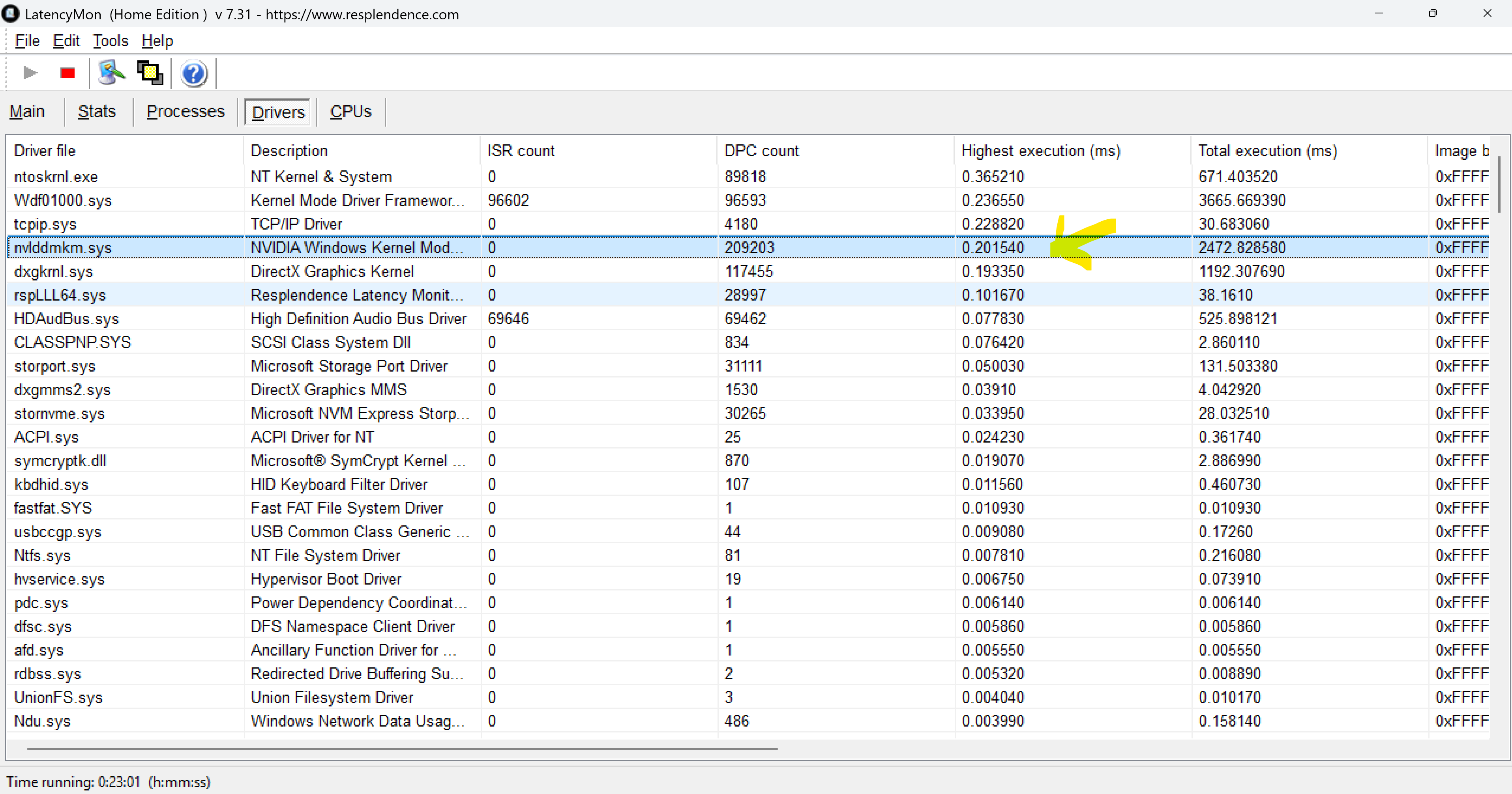Open the blue Help question mark icon

(x=193, y=73)
